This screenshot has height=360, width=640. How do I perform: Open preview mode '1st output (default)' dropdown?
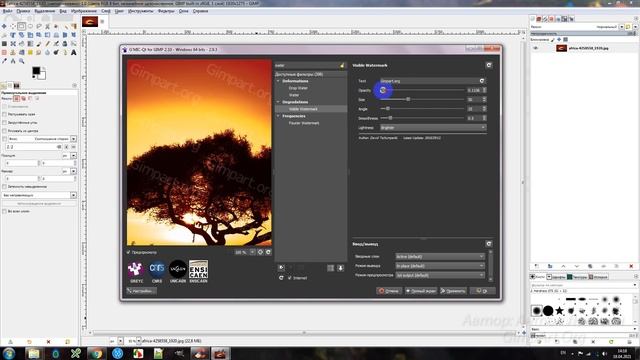pyautogui.click(x=440, y=275)
